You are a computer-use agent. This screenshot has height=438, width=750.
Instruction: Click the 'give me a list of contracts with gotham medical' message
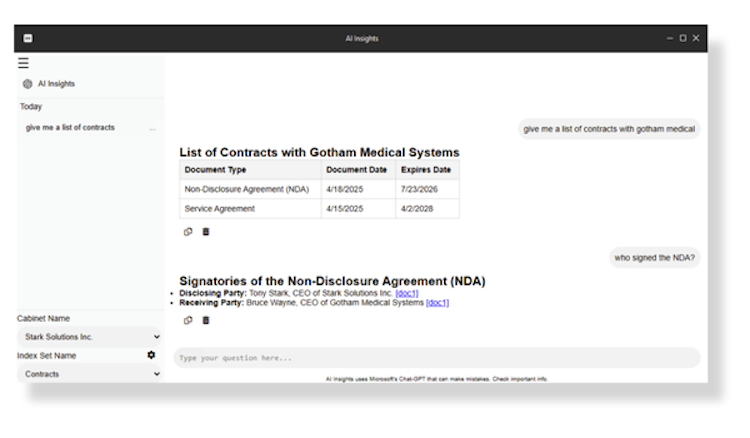pyautogui.click(x=609, y=129)
